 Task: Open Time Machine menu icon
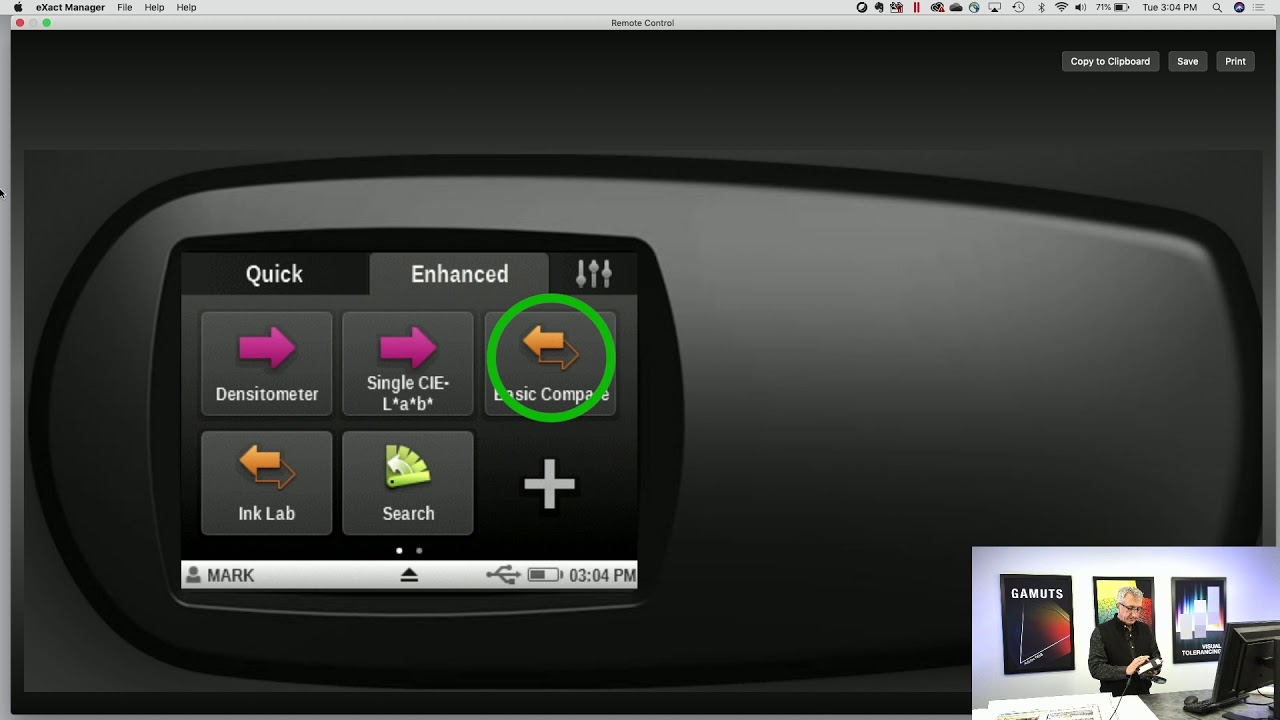tap(1018, 7)
